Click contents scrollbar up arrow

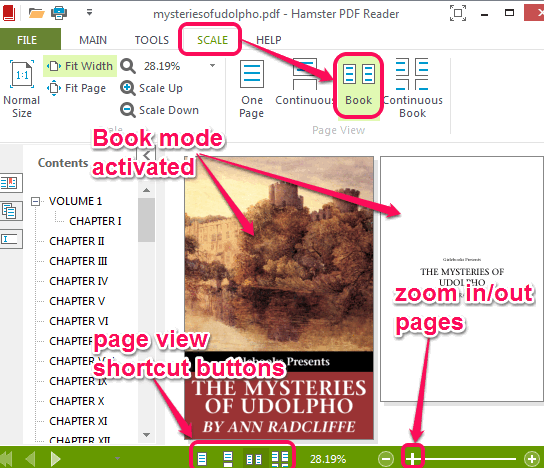(x=146, y=190)
